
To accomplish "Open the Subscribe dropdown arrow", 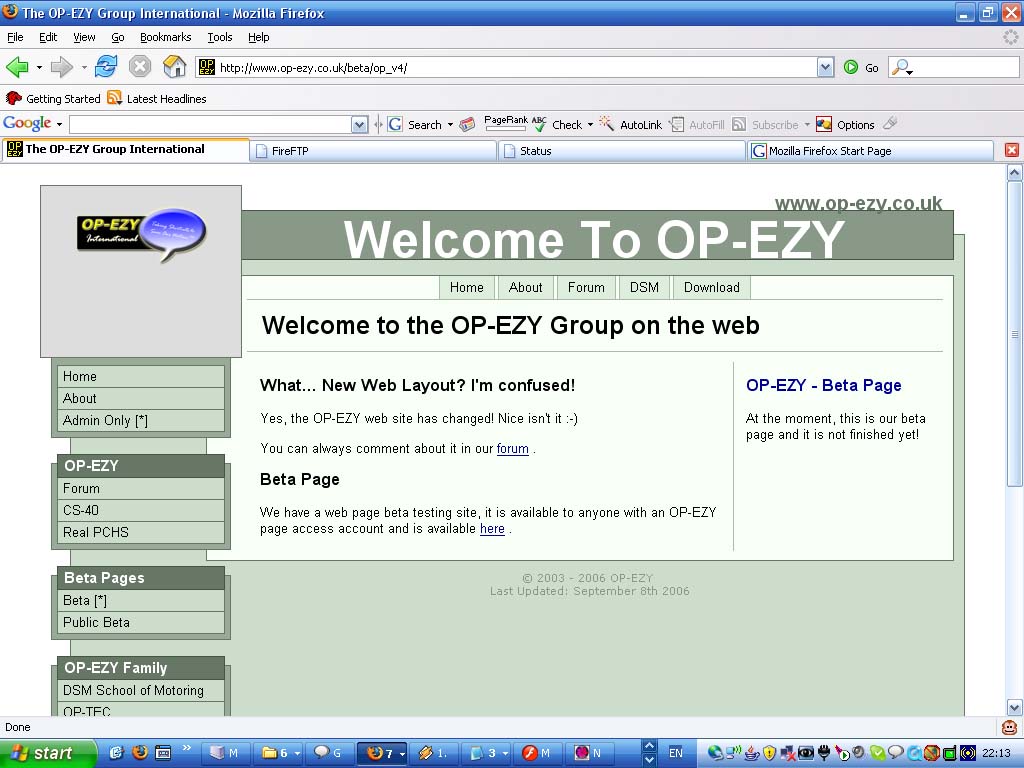I will pos(807,124).
